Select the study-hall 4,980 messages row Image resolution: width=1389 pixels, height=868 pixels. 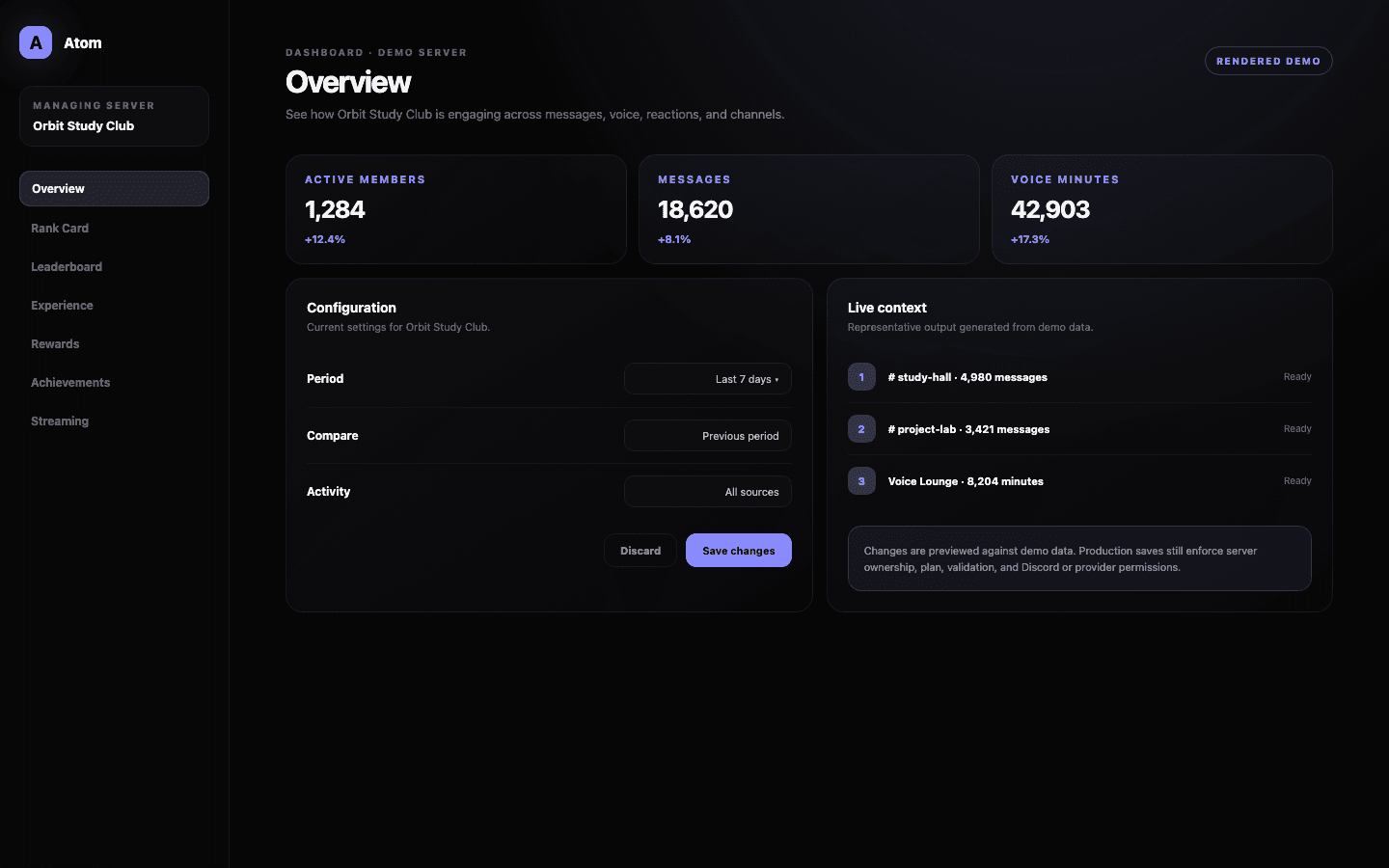click(1079, 377)
